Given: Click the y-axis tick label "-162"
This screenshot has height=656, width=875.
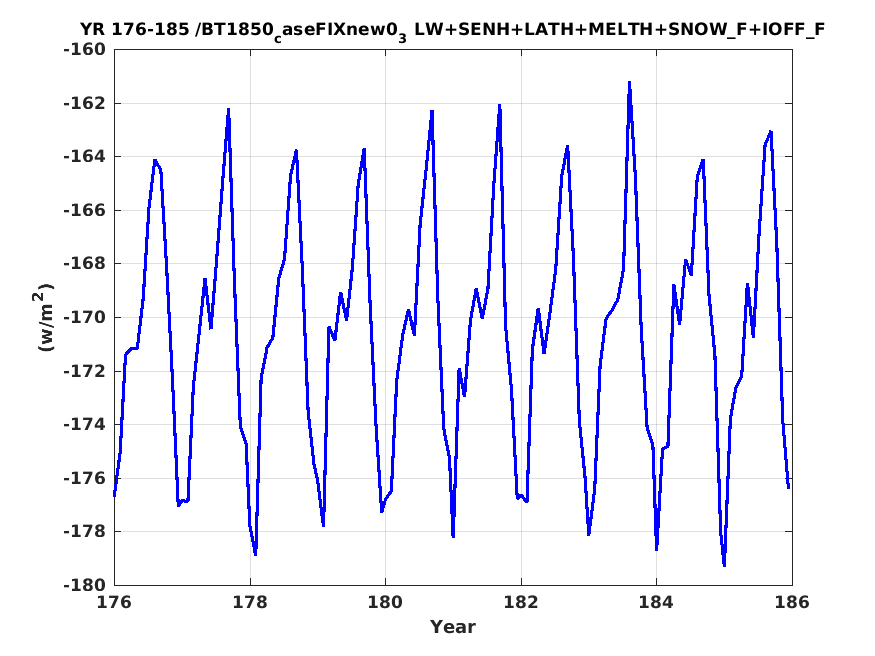Looking at the screenshot, I should coord(85,103).
